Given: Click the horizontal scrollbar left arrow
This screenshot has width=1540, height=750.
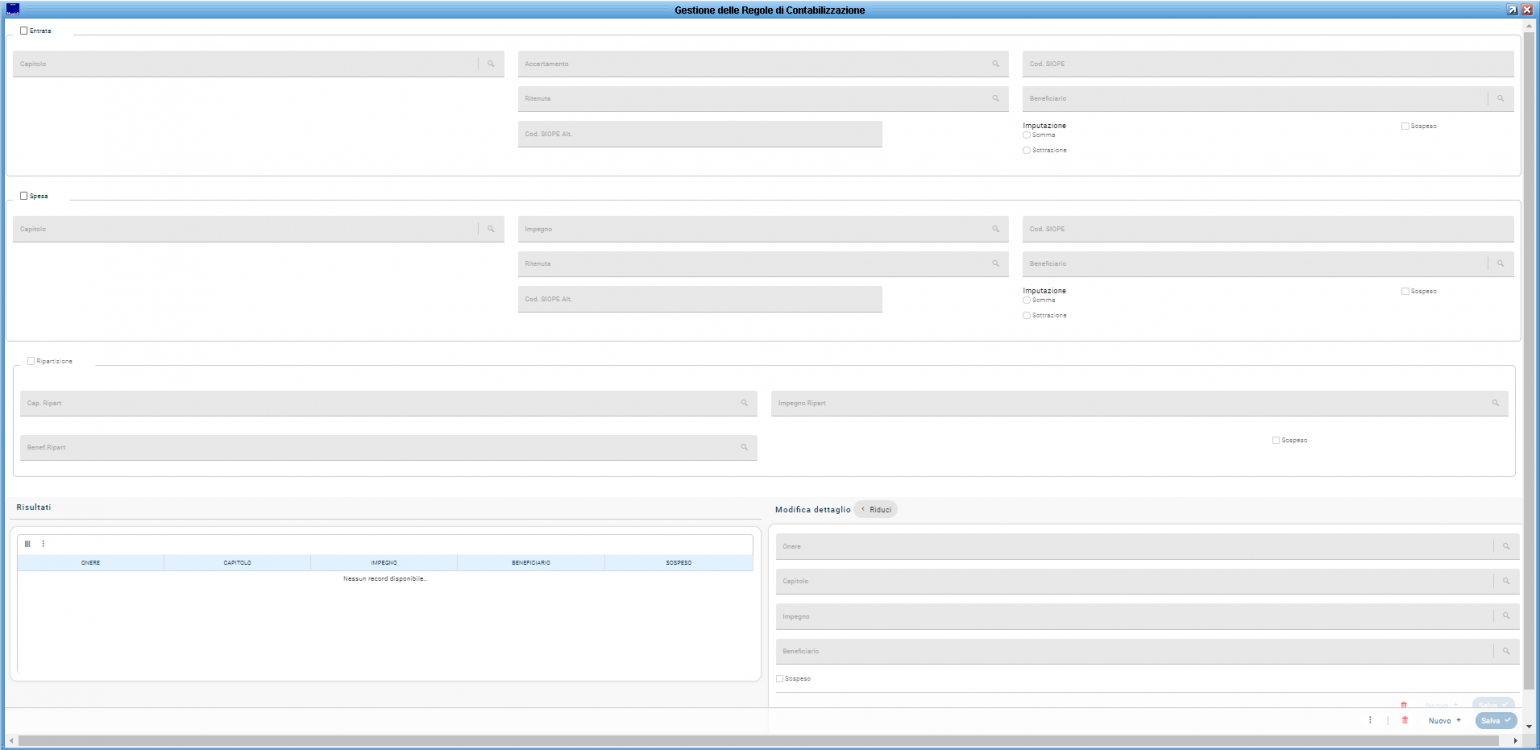Looking at the screenshot, I should coord(11,741).
